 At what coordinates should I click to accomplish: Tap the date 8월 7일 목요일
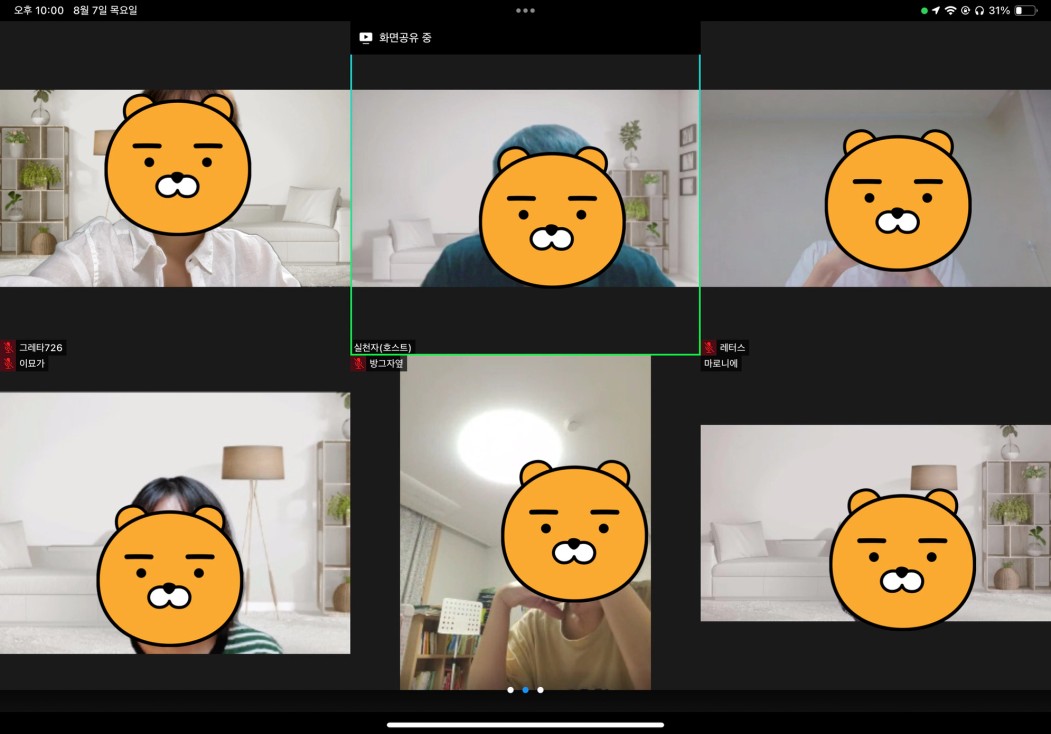coord(105,11)
